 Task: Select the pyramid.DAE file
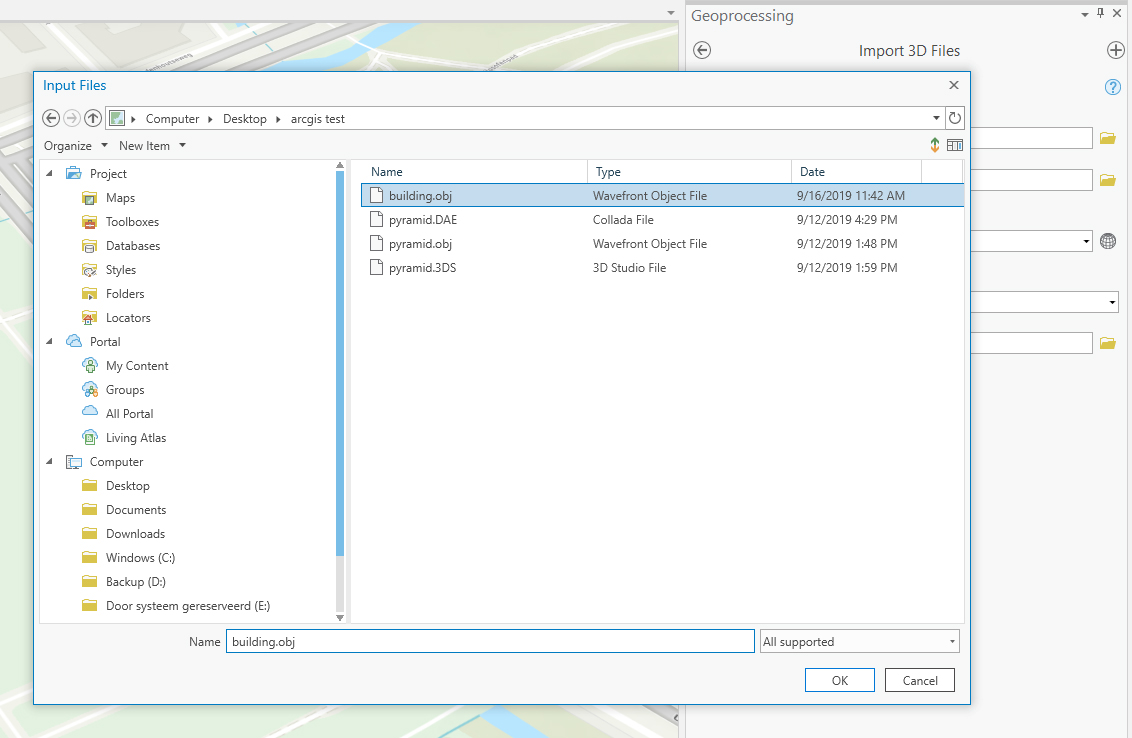tap(422, 220)
